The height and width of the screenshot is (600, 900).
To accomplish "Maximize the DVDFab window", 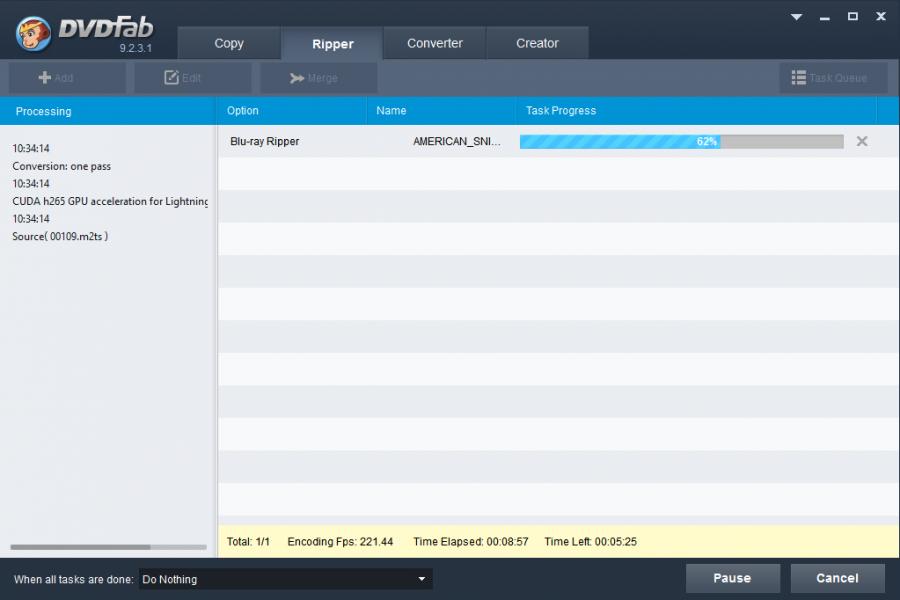I will point(853,17).
